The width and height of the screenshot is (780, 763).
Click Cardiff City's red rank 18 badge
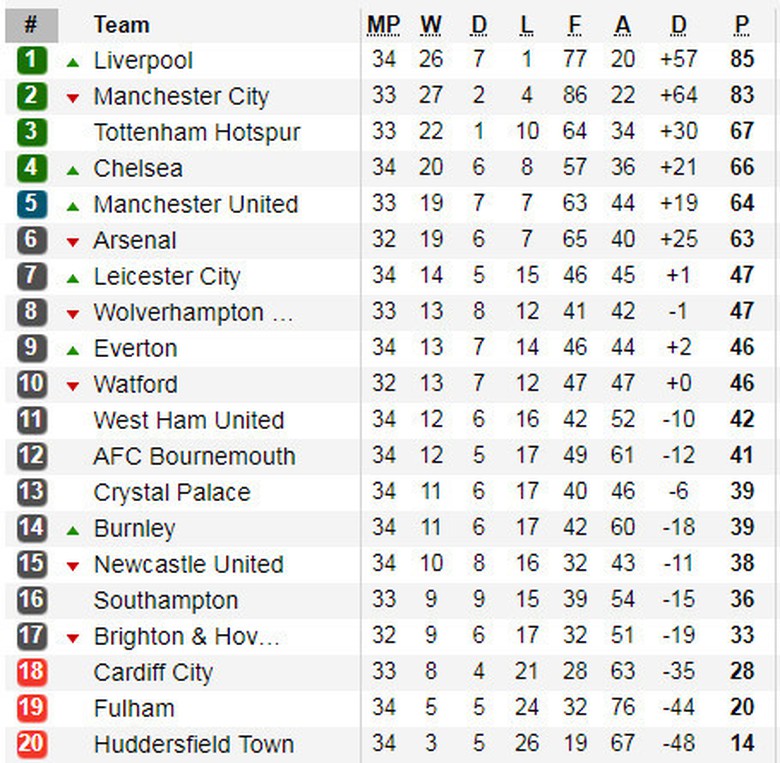click(32, 672)
